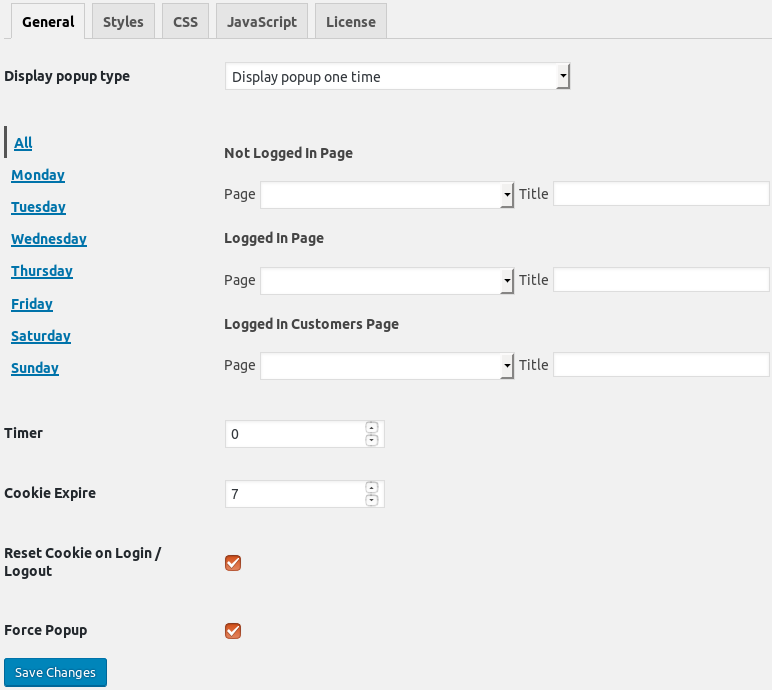Screen dimensions: 772x690
Task: Expand Logged In Customers Page dropdown
Action: coord(387,366)
